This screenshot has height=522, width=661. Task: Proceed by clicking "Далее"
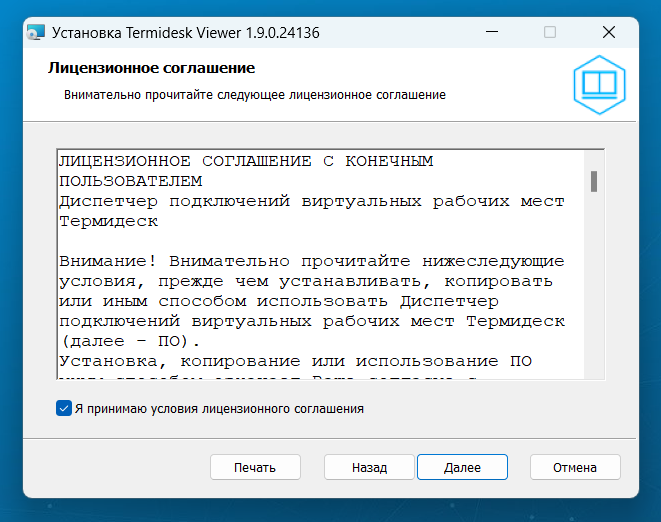click(462, 467)
